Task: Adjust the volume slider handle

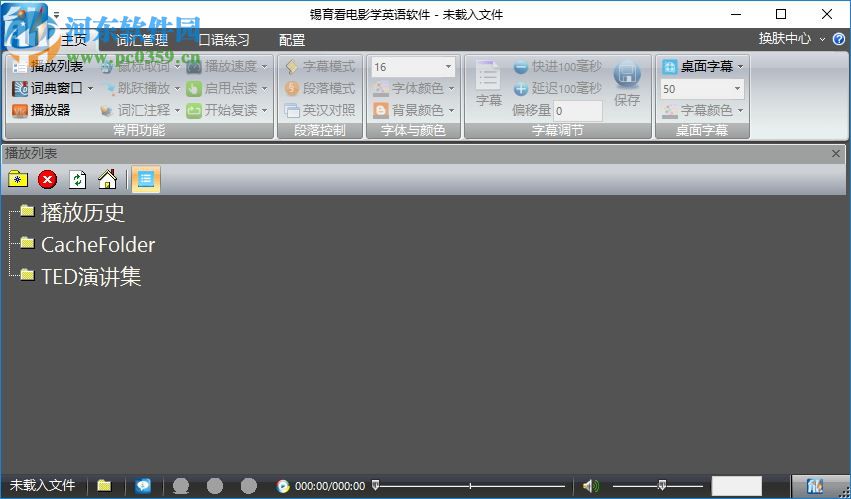Action: pyautogui.click(x=662, y=485)
